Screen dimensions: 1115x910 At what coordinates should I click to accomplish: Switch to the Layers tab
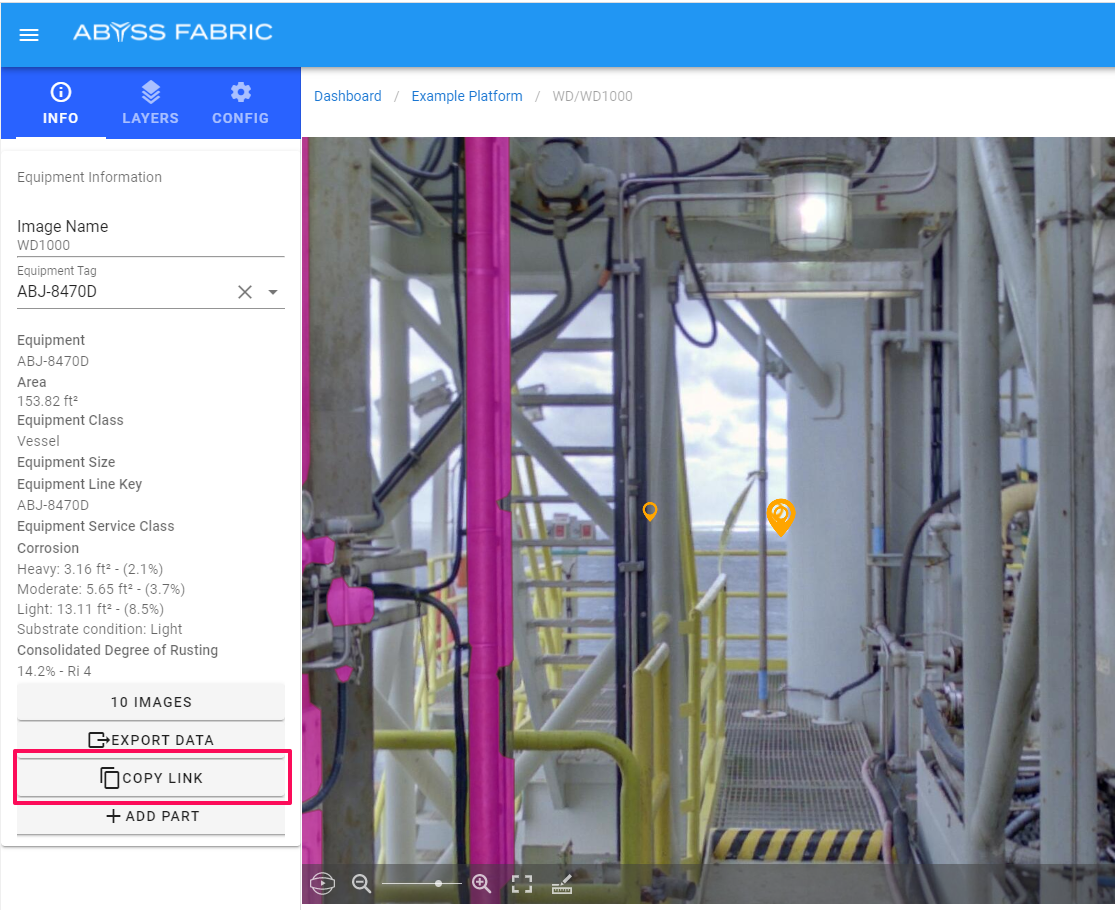pos(150,104)
